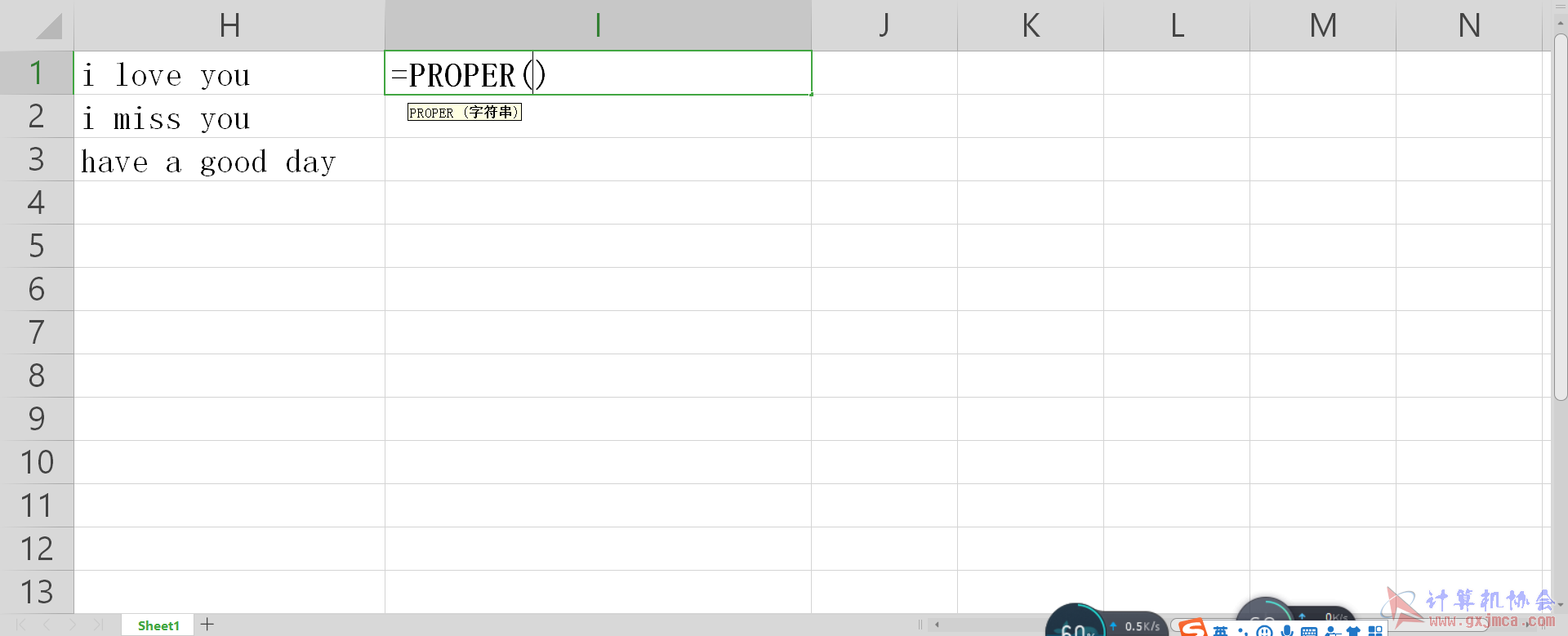Open the Sogou skin shirt icon
This screenshot has height=636, width=1568.
[1353, 631]
